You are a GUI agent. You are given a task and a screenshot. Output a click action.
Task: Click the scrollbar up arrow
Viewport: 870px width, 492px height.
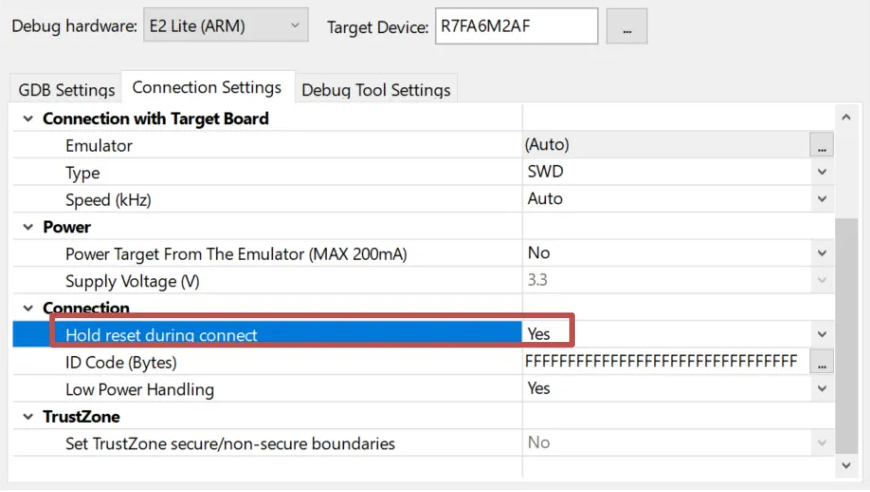pos(846,117)
